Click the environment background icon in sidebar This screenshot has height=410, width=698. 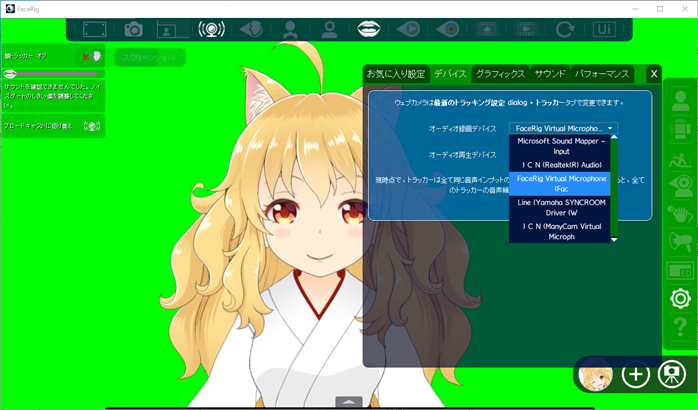[x=680, y=158]
